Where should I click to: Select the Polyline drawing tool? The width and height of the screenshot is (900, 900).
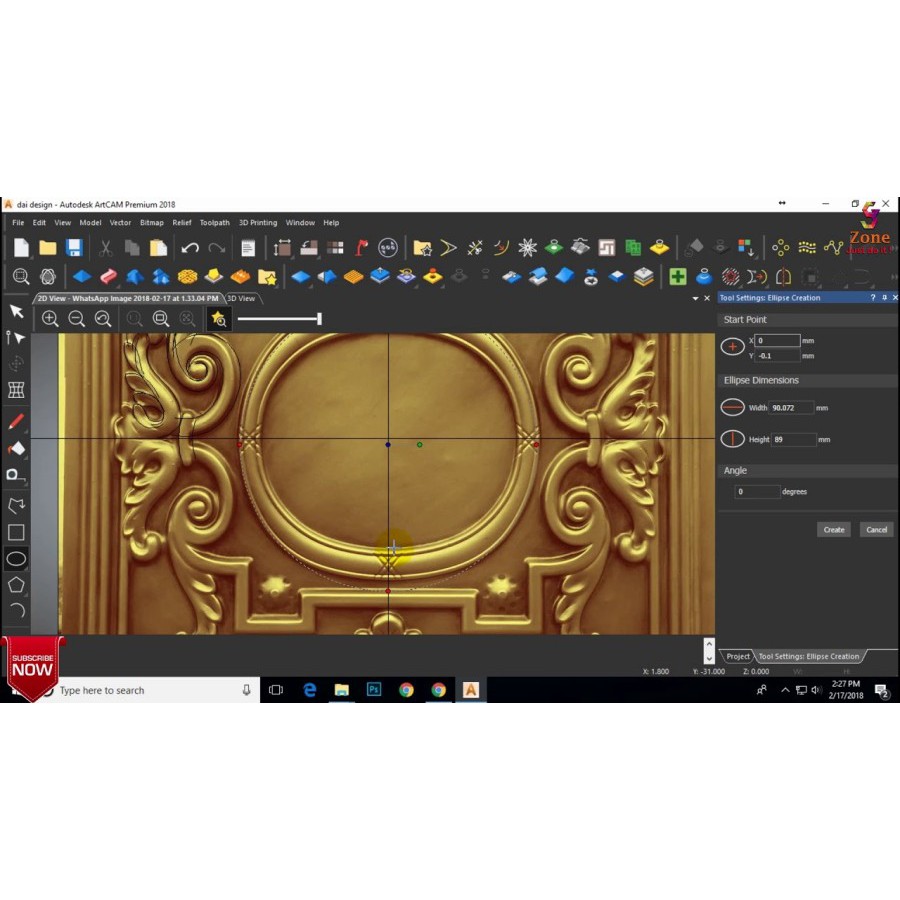[x=16, y=506]
